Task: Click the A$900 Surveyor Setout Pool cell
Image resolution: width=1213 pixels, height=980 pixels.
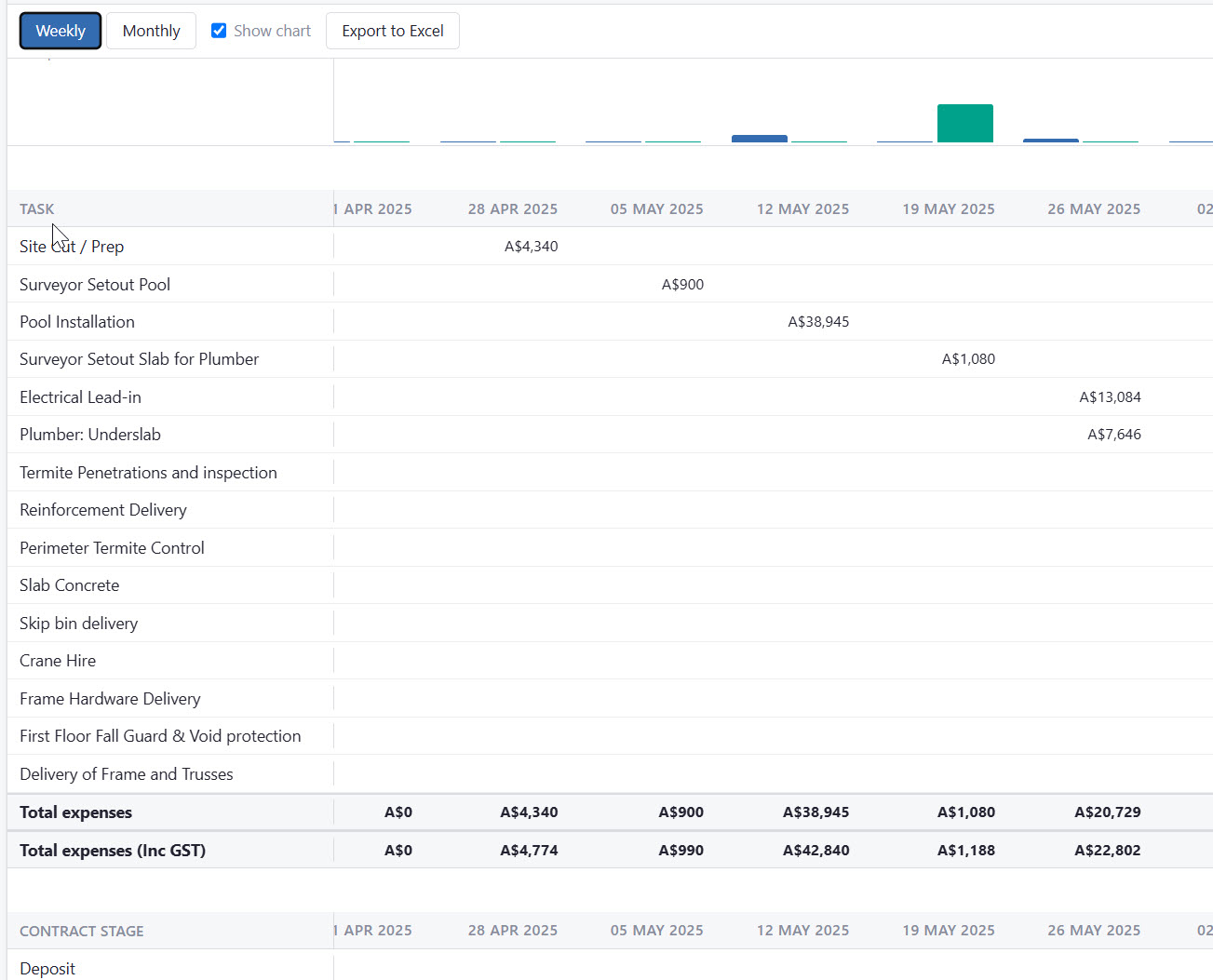Action: tap(682, 285)
